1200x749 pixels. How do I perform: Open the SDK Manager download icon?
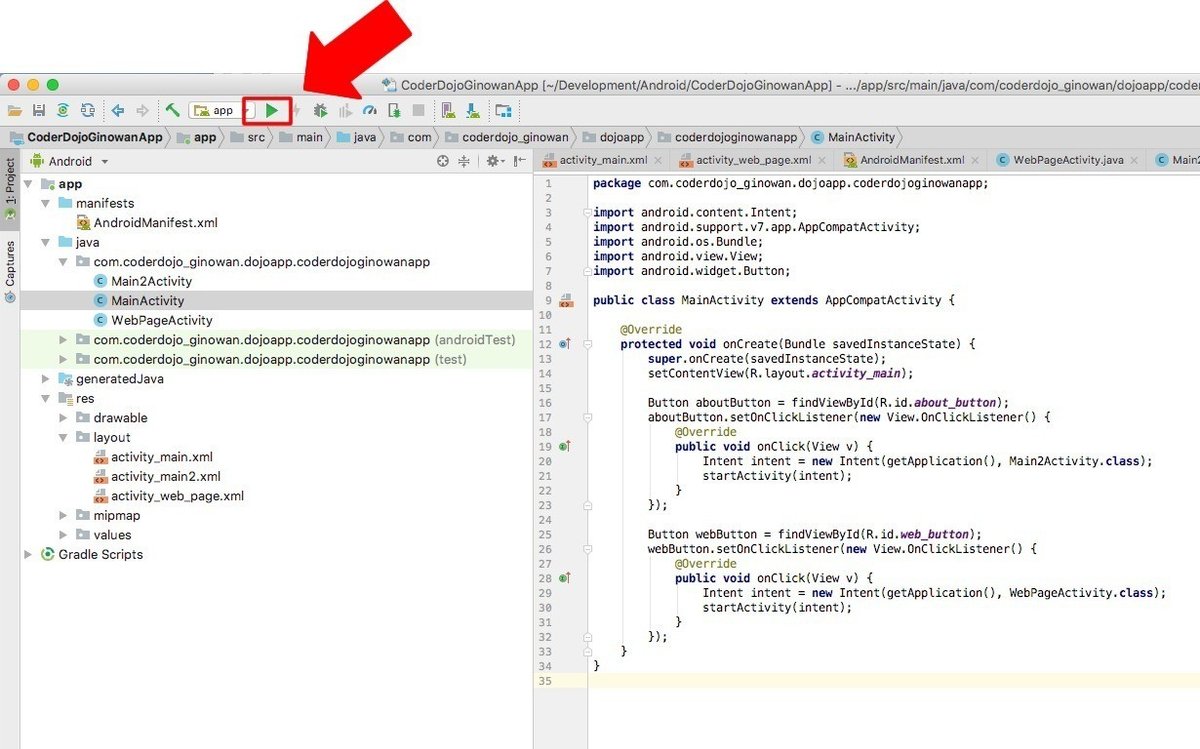coord(472,110)
